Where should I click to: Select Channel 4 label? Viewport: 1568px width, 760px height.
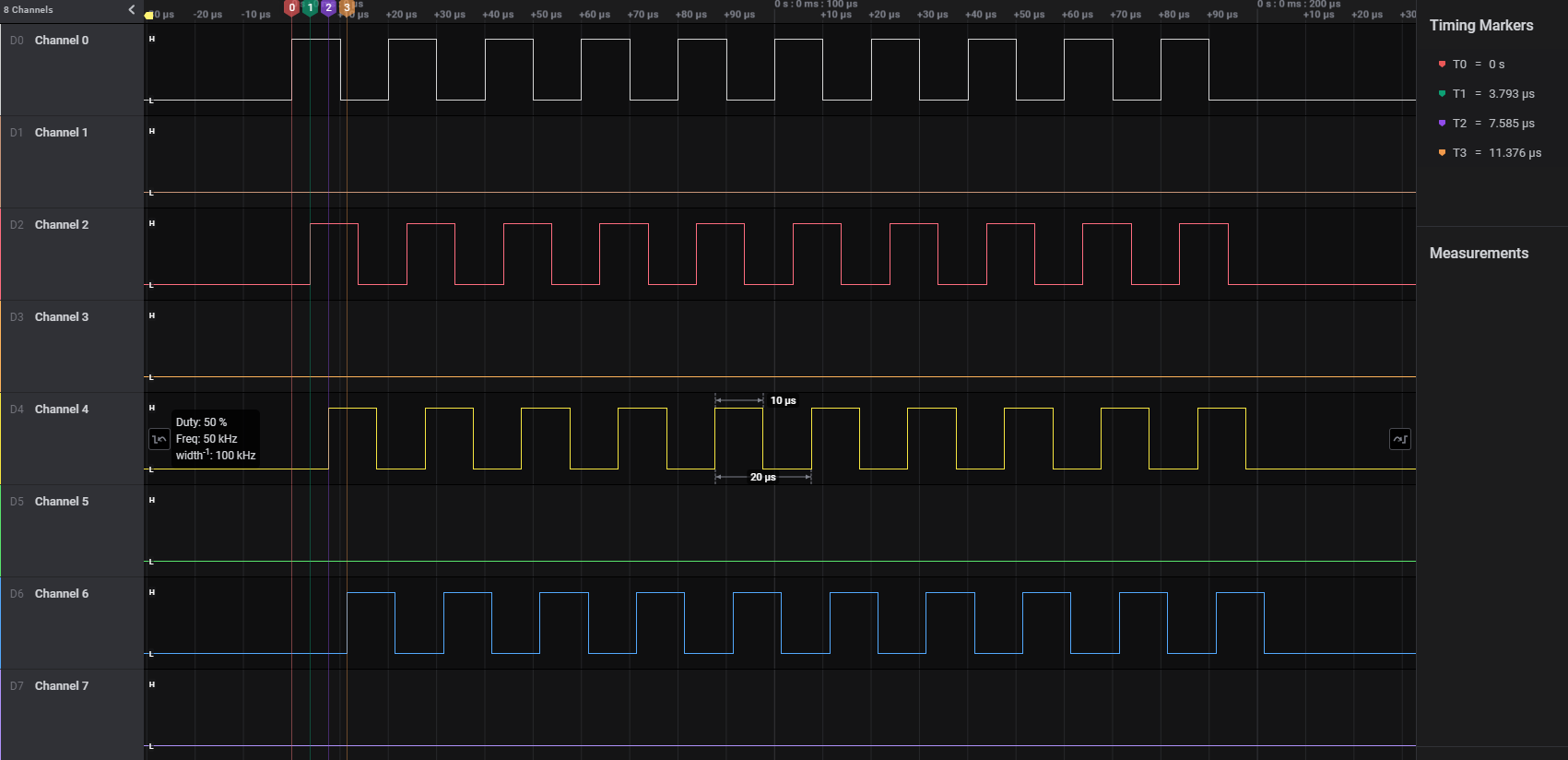[62, 410]
